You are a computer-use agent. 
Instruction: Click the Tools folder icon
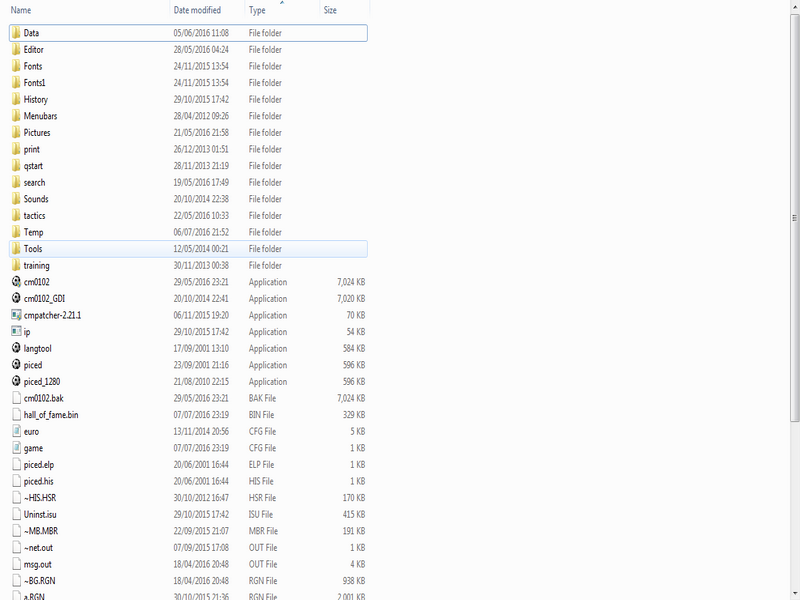pos(16,249)
